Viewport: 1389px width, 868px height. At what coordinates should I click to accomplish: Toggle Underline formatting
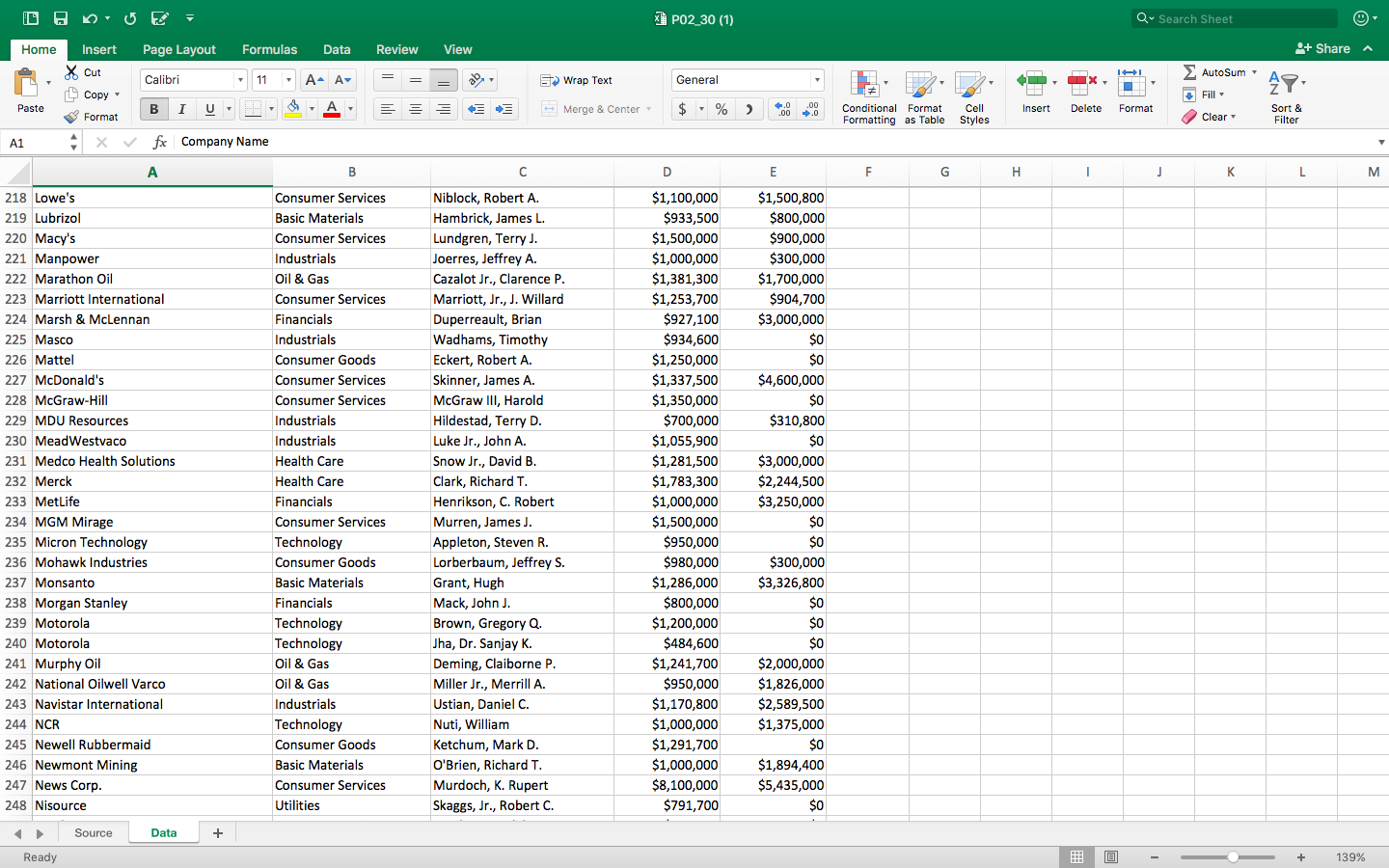click(210, 109)
